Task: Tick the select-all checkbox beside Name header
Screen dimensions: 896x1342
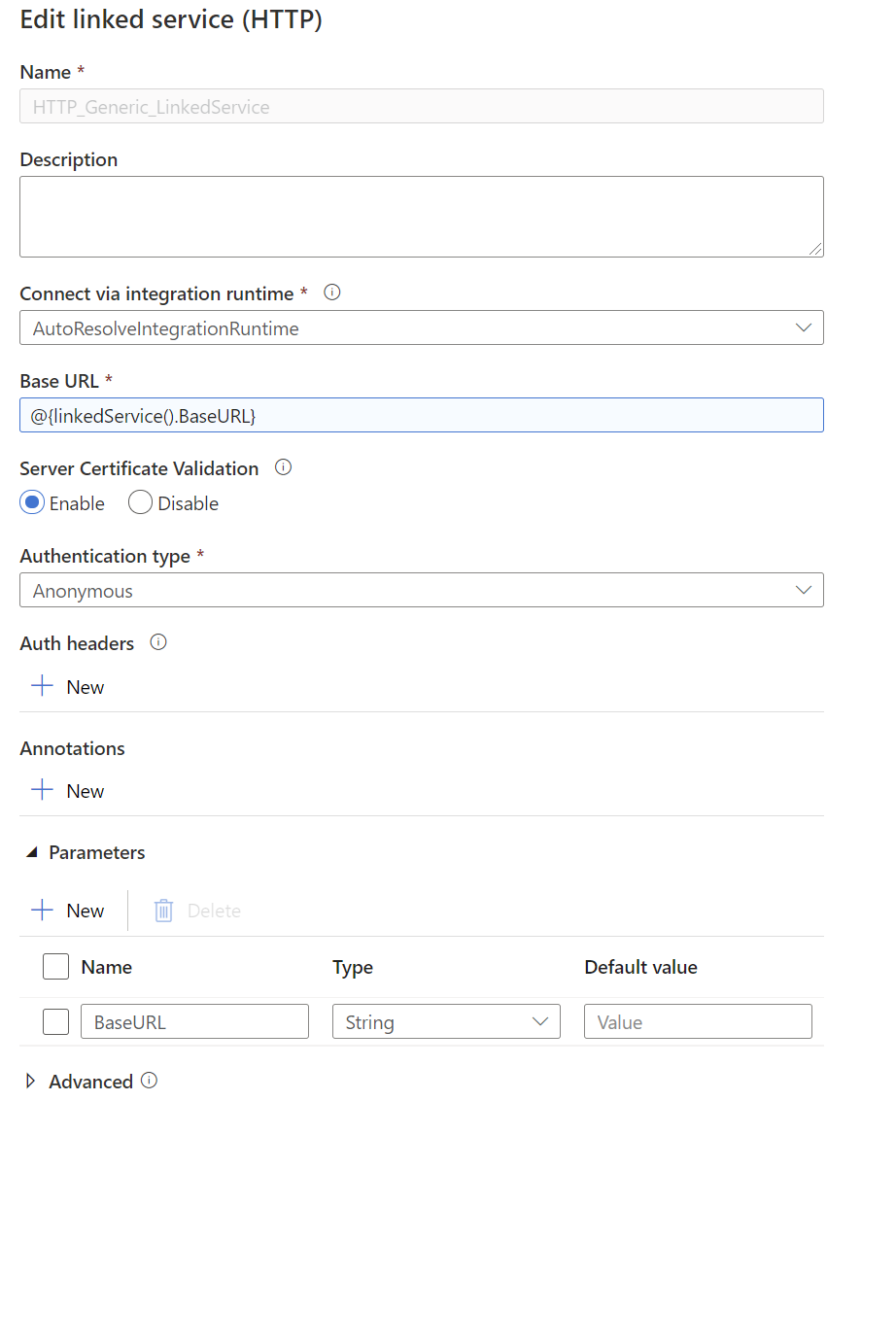Action: 56,967
